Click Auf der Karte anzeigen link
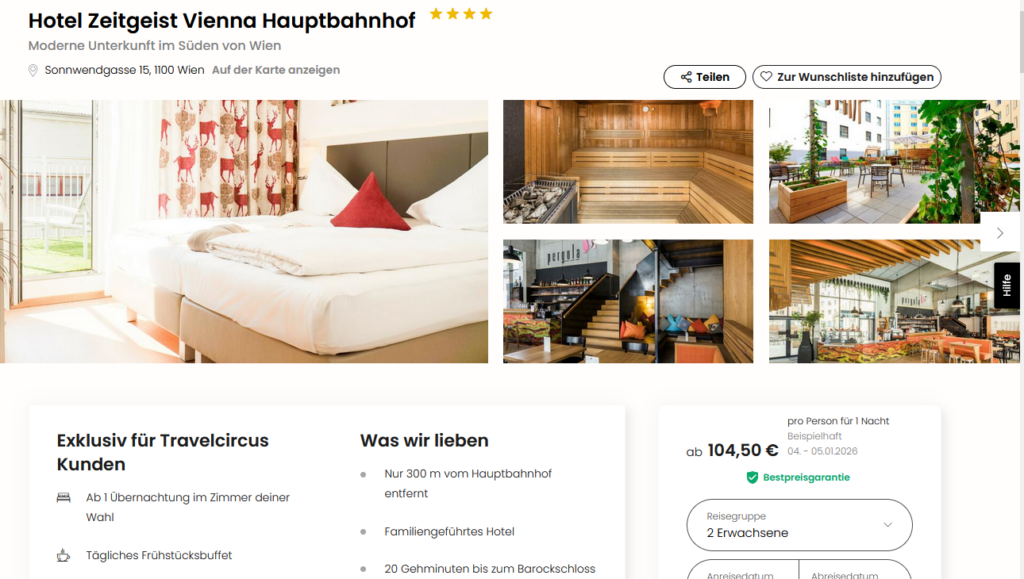 pos(276,70)
